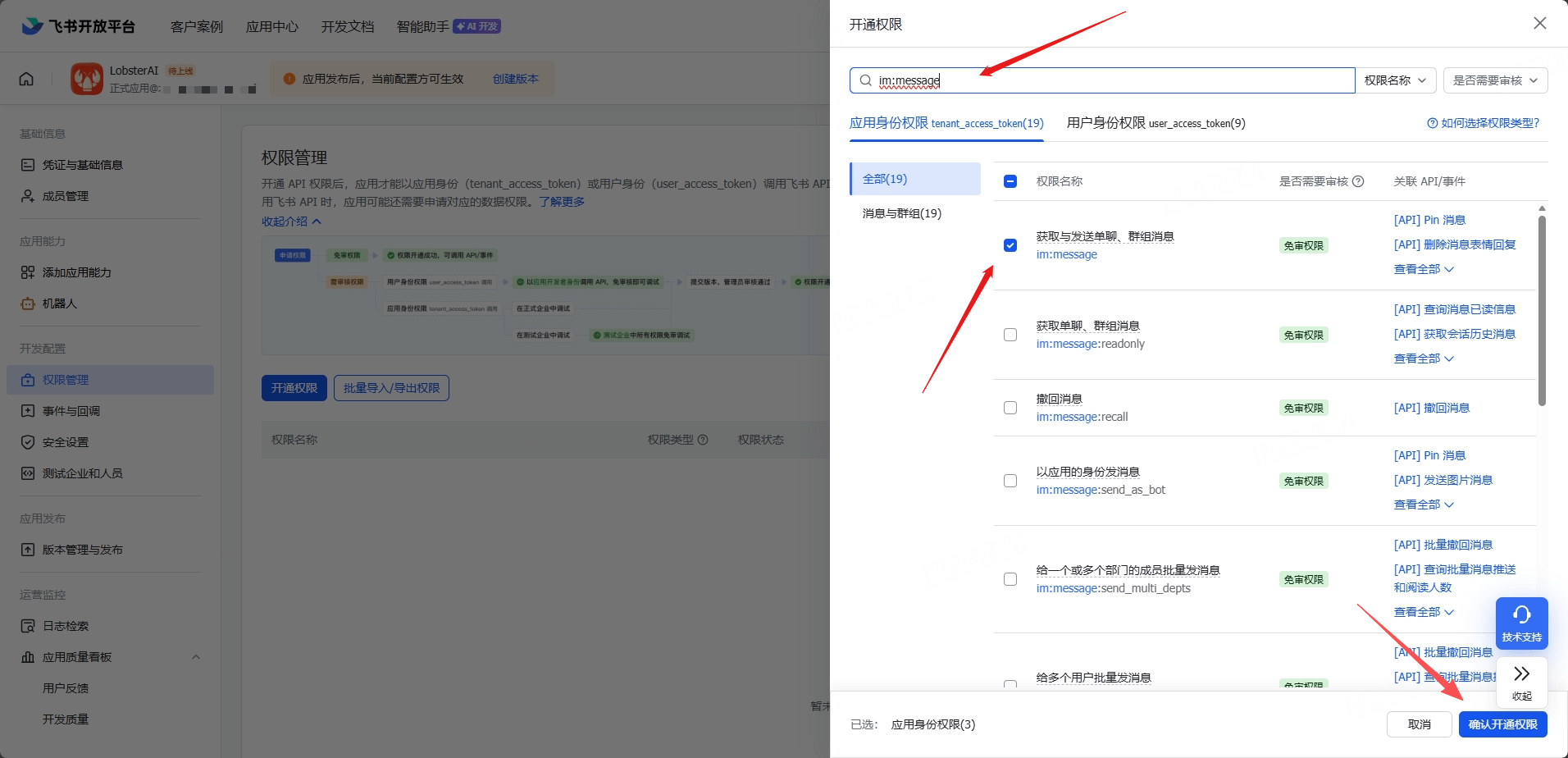Click the 确认开通权限 confirm button
1568x758 pixels.
coord(1502,724)
